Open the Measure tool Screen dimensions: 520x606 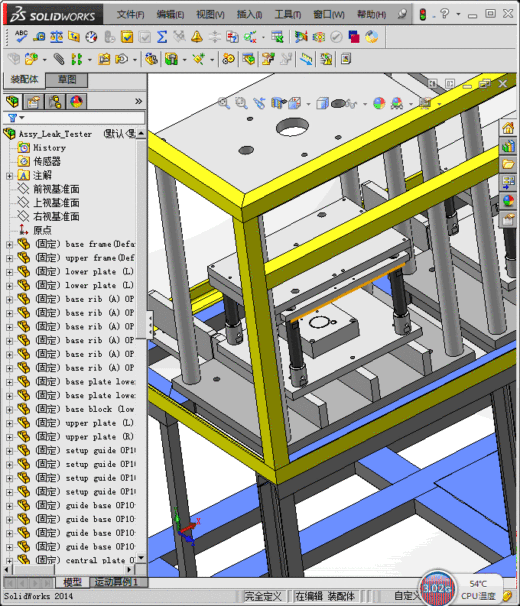tap(39, 37)
